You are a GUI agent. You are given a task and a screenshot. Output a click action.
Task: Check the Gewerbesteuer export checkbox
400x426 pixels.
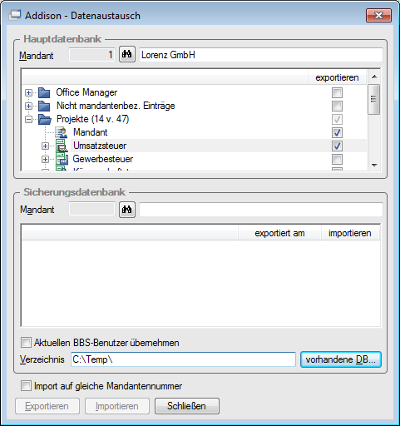337,159
